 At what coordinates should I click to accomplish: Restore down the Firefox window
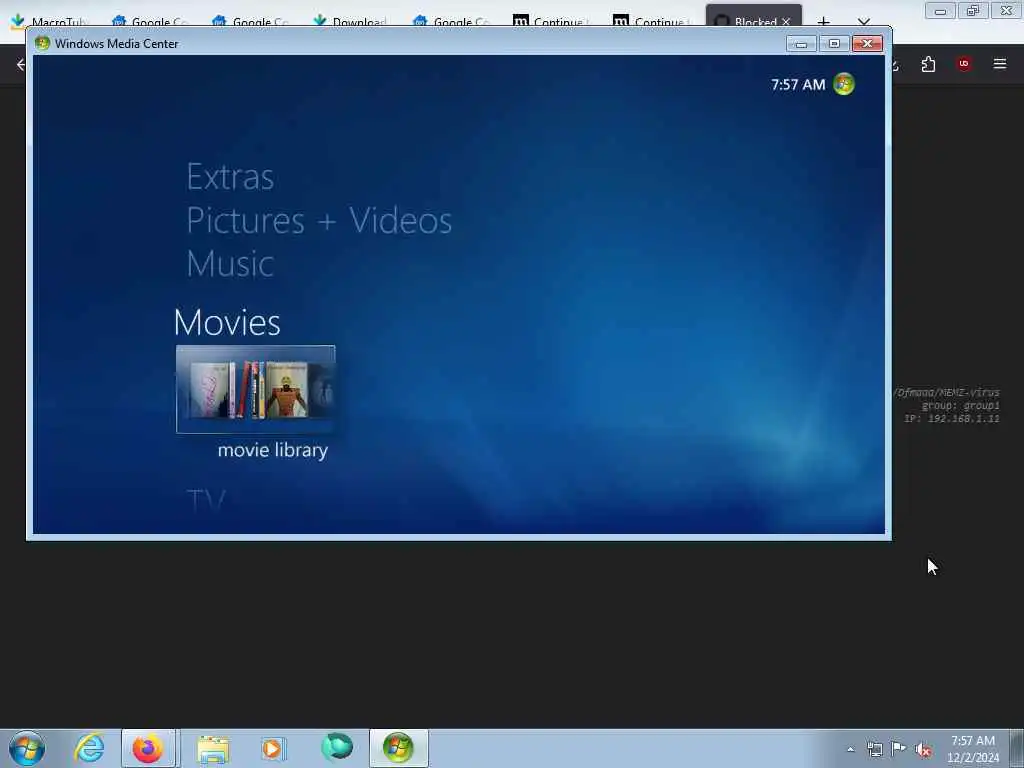[x=973, y=11]
